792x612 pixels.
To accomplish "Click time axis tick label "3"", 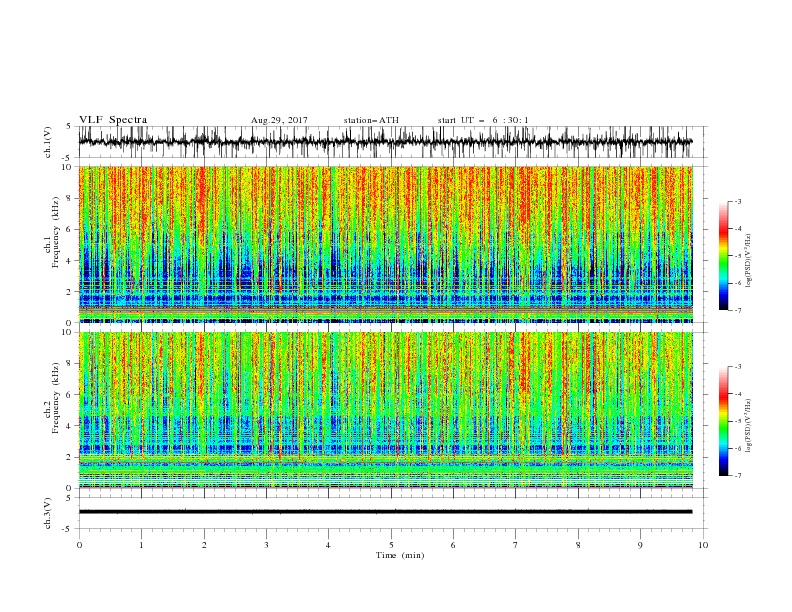I will [x=266, y=545].
